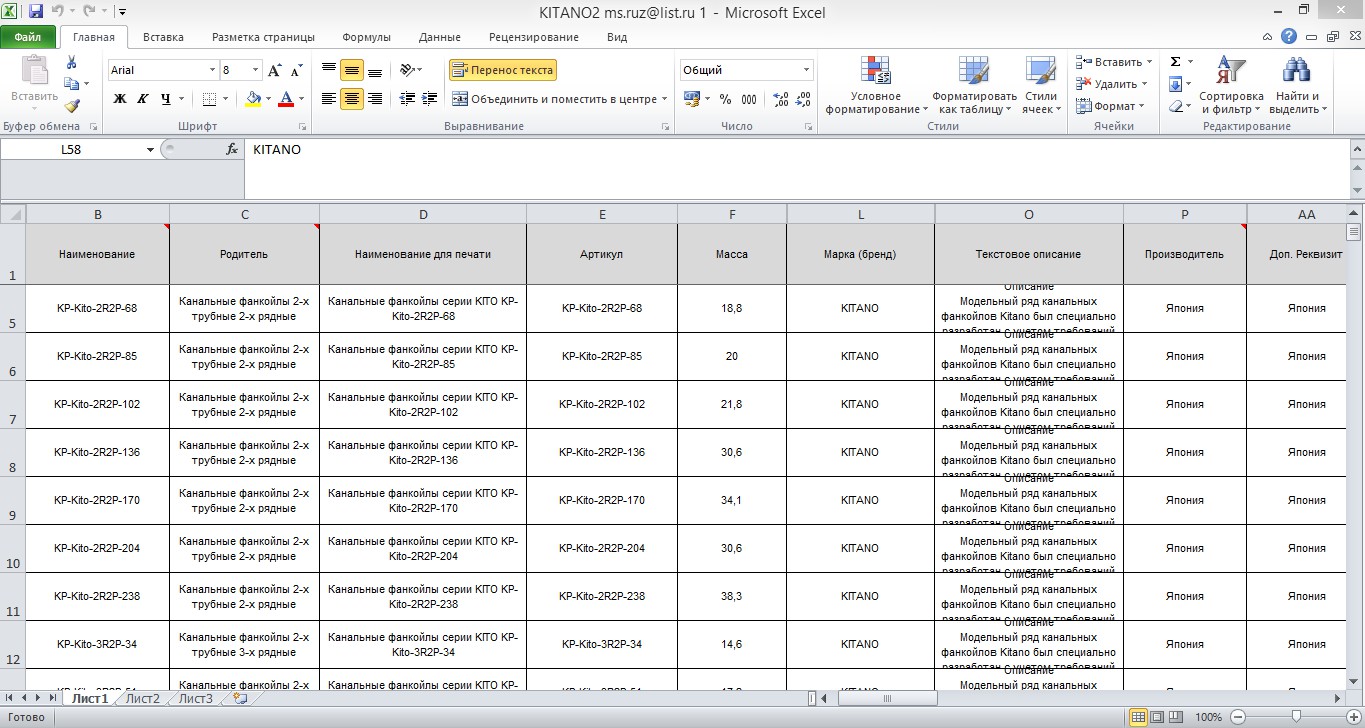
Task: Select column header L
Action: [x=860, y=214]
